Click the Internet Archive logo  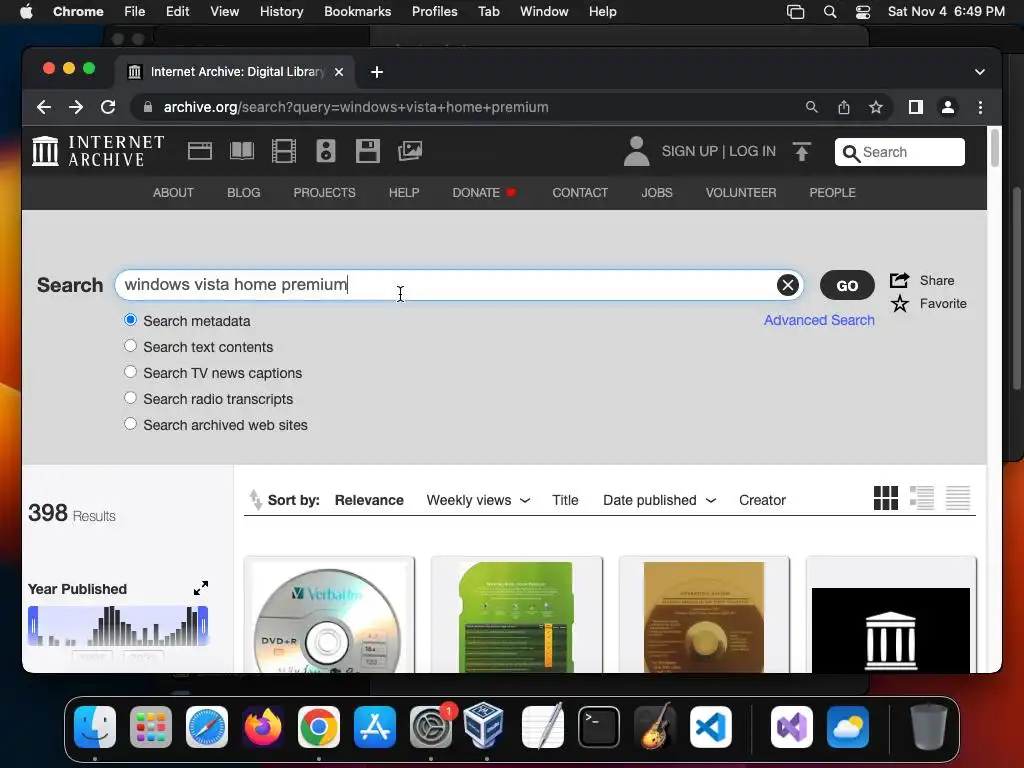point(98,151)
